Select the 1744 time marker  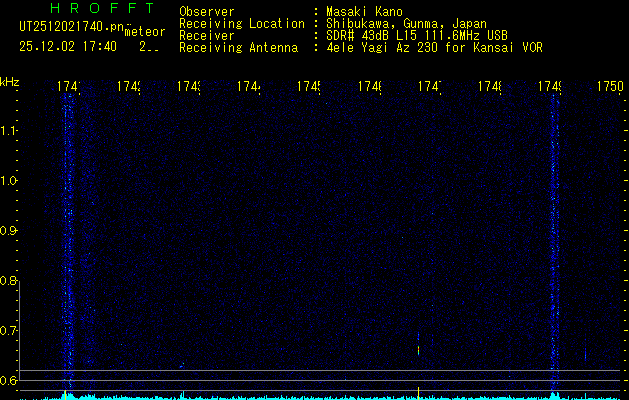pyautogui.click(x=248, y=88)
